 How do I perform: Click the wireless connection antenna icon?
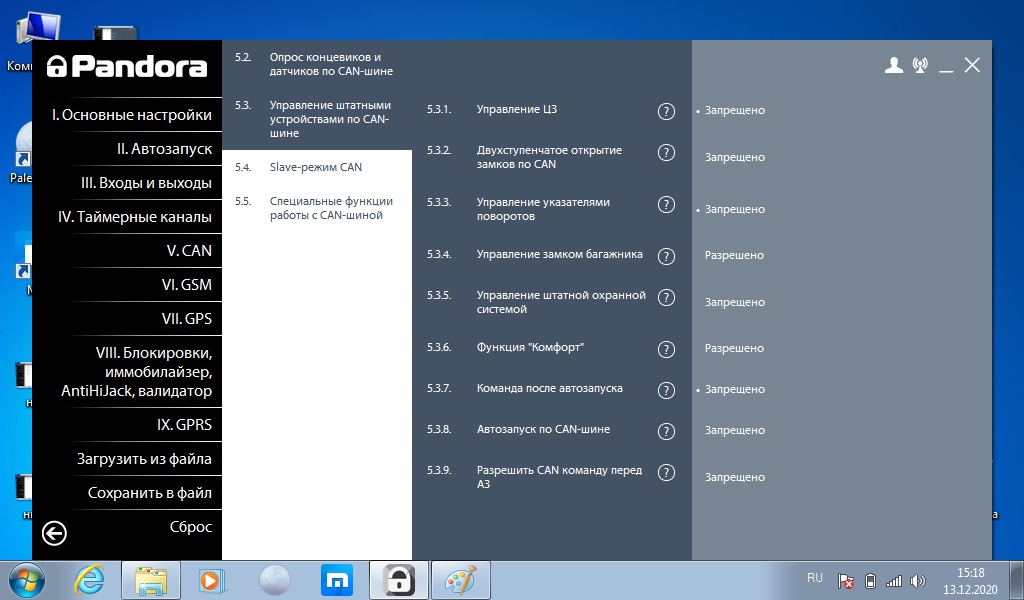tap(920, 66)
